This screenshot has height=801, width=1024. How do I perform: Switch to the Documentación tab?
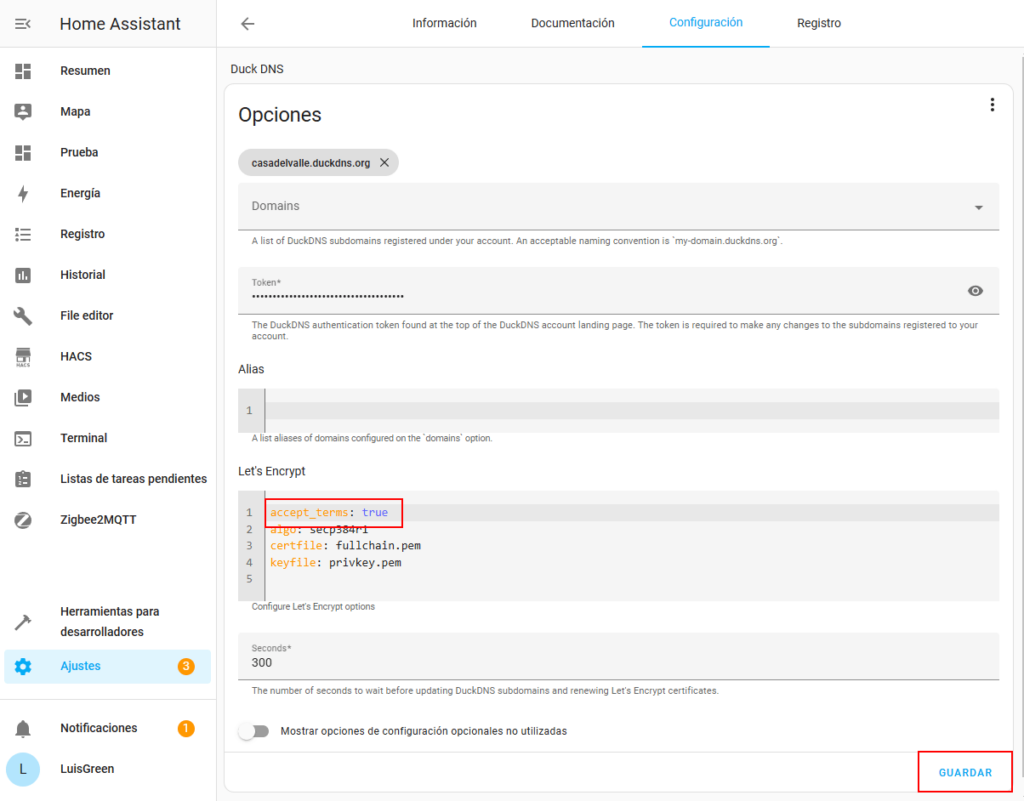572,24
